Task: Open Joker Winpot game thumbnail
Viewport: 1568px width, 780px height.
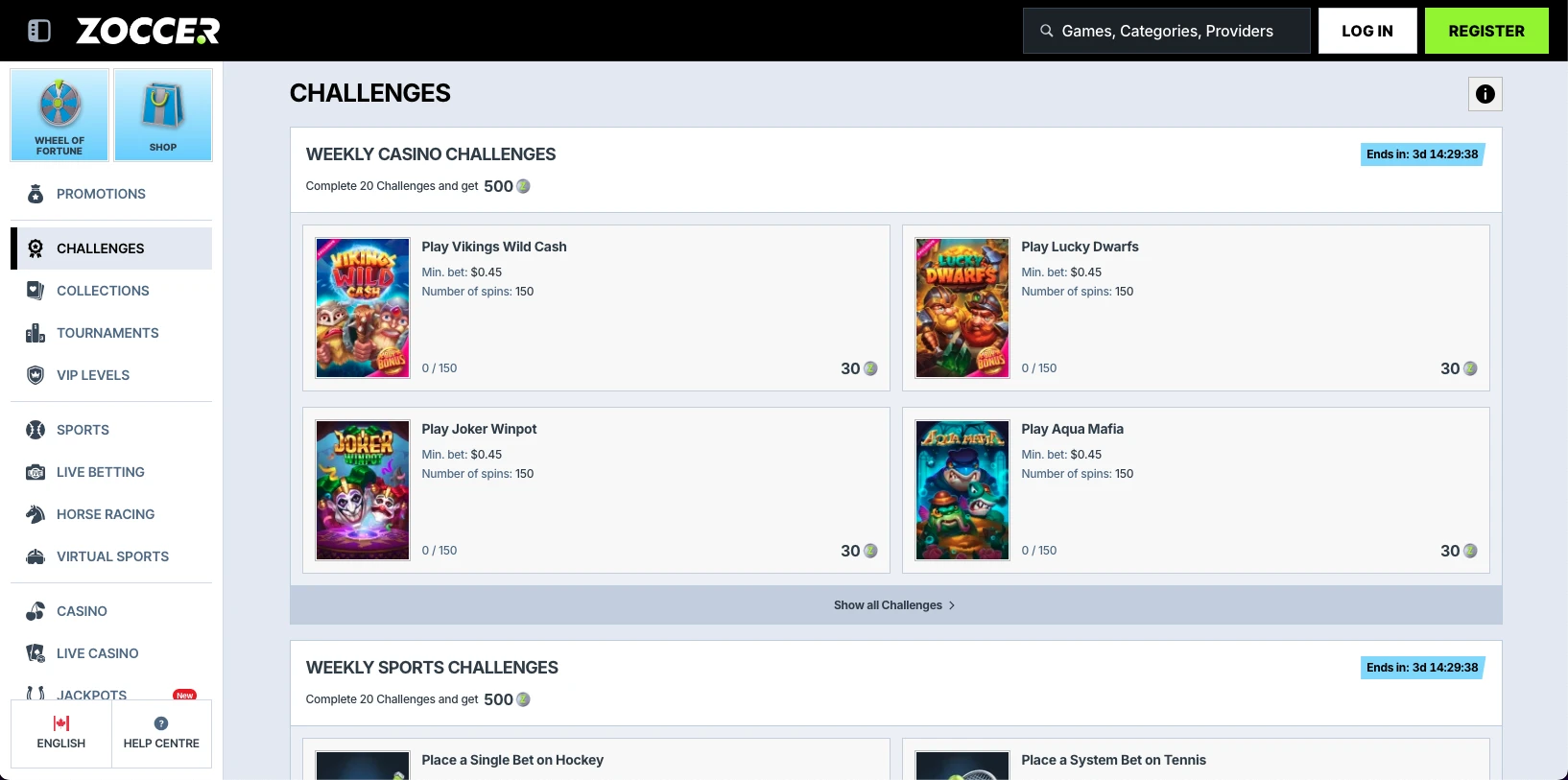Action: pyautogui.click(x=363, y=490)
